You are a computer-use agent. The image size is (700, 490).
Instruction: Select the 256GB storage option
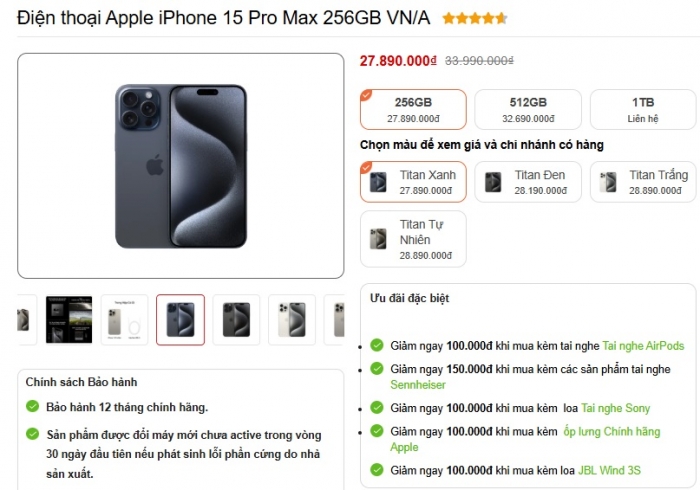(413, 109)
